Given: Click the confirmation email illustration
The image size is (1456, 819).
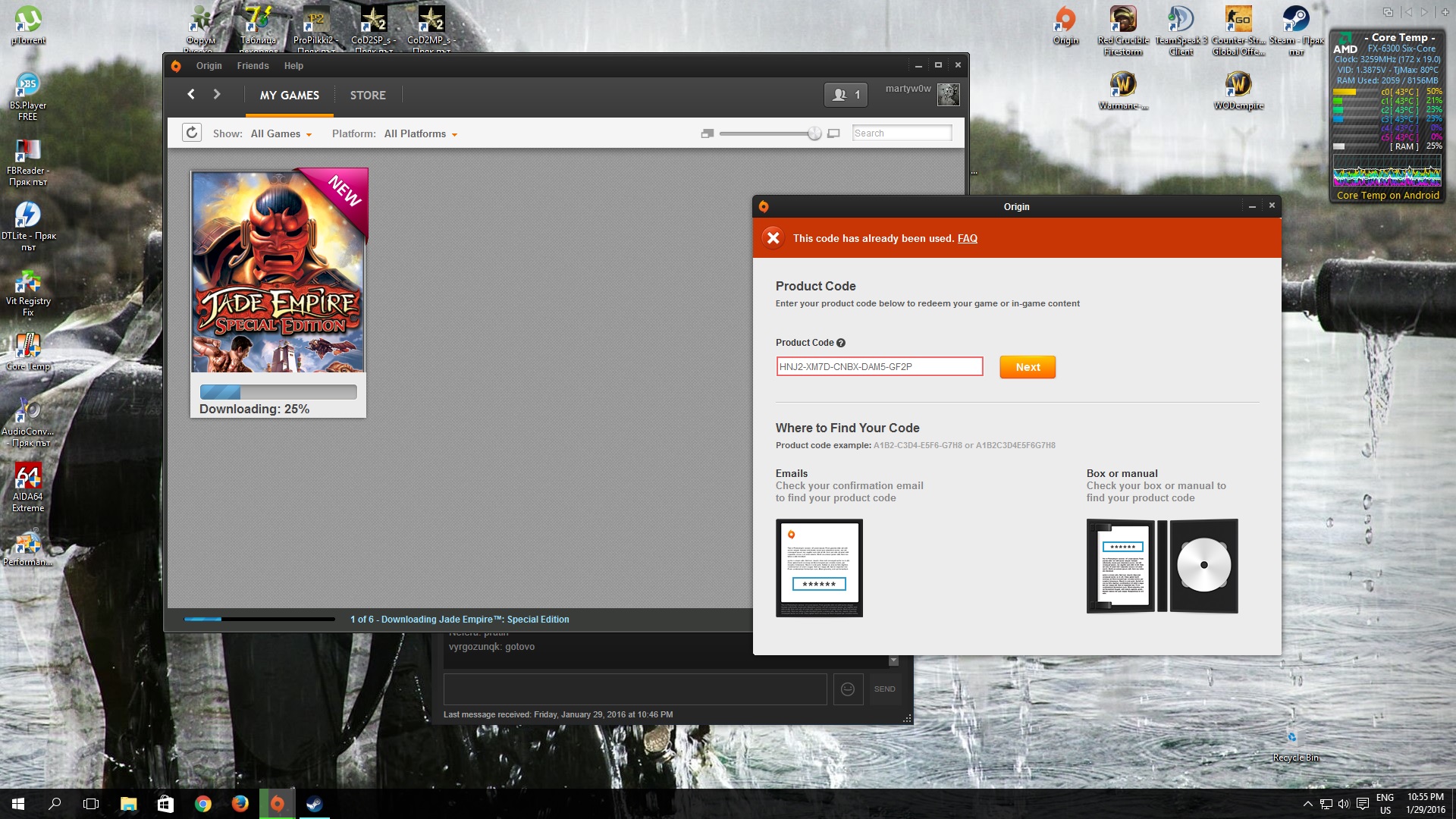Looking at the screenshot, I should pos(819,567).
